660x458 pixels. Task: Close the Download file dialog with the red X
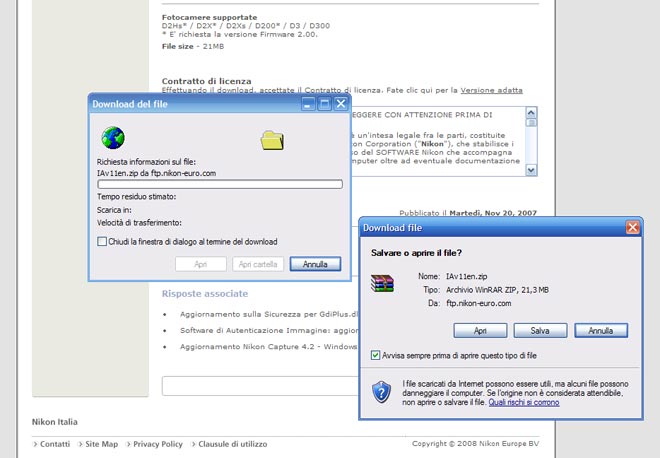pos(632,227)
